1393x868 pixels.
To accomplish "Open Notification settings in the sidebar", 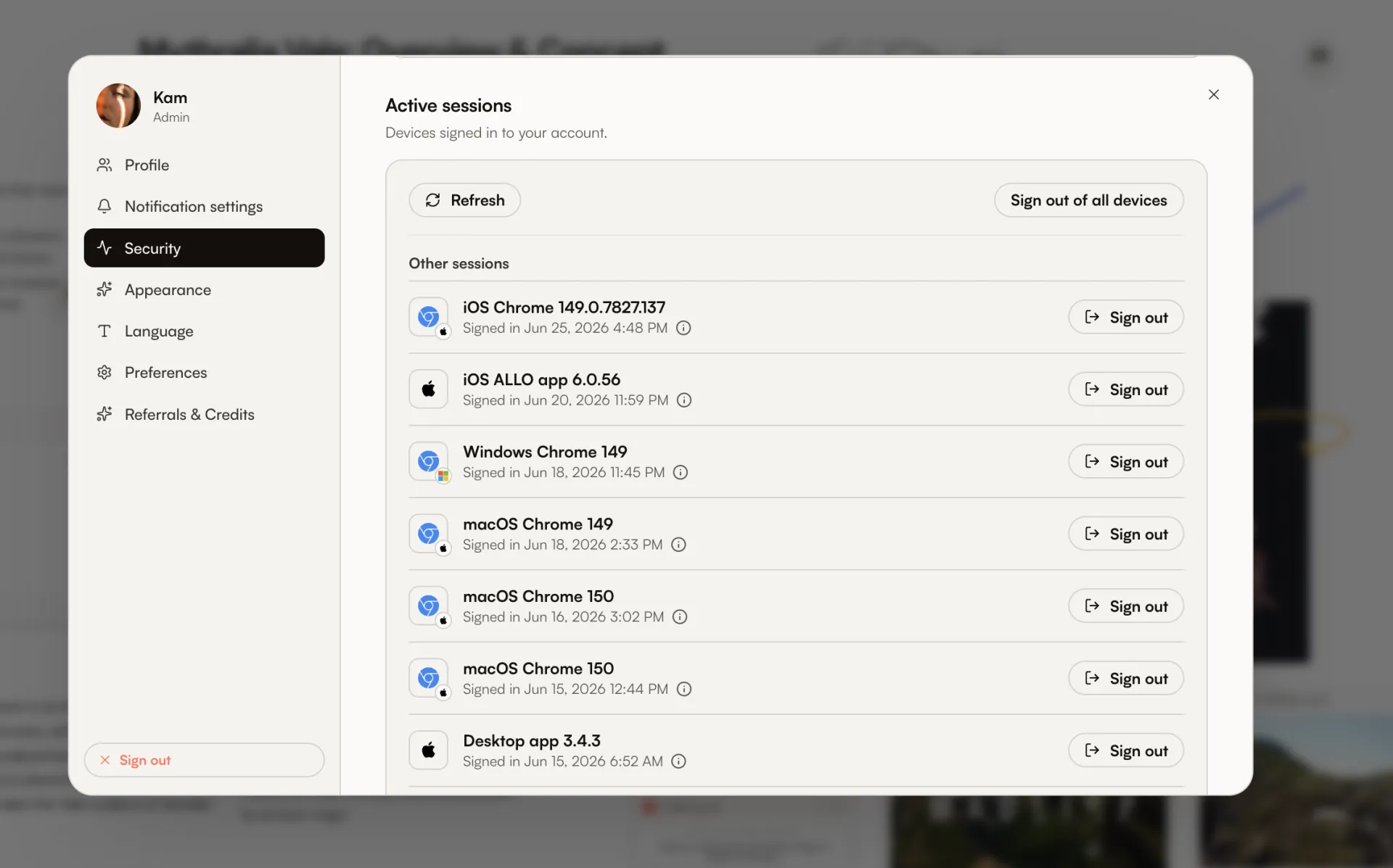I will (x=204, y=207).
